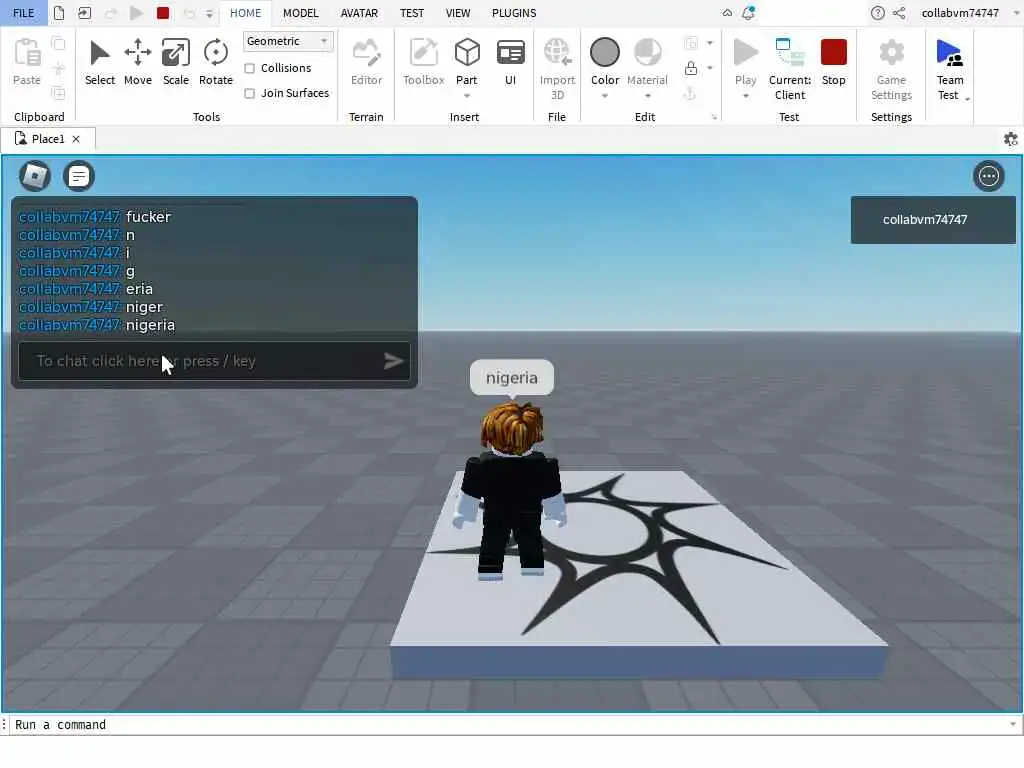
Task: Click the red stop icon in quick access bar
Action: [x=163, y=13]
